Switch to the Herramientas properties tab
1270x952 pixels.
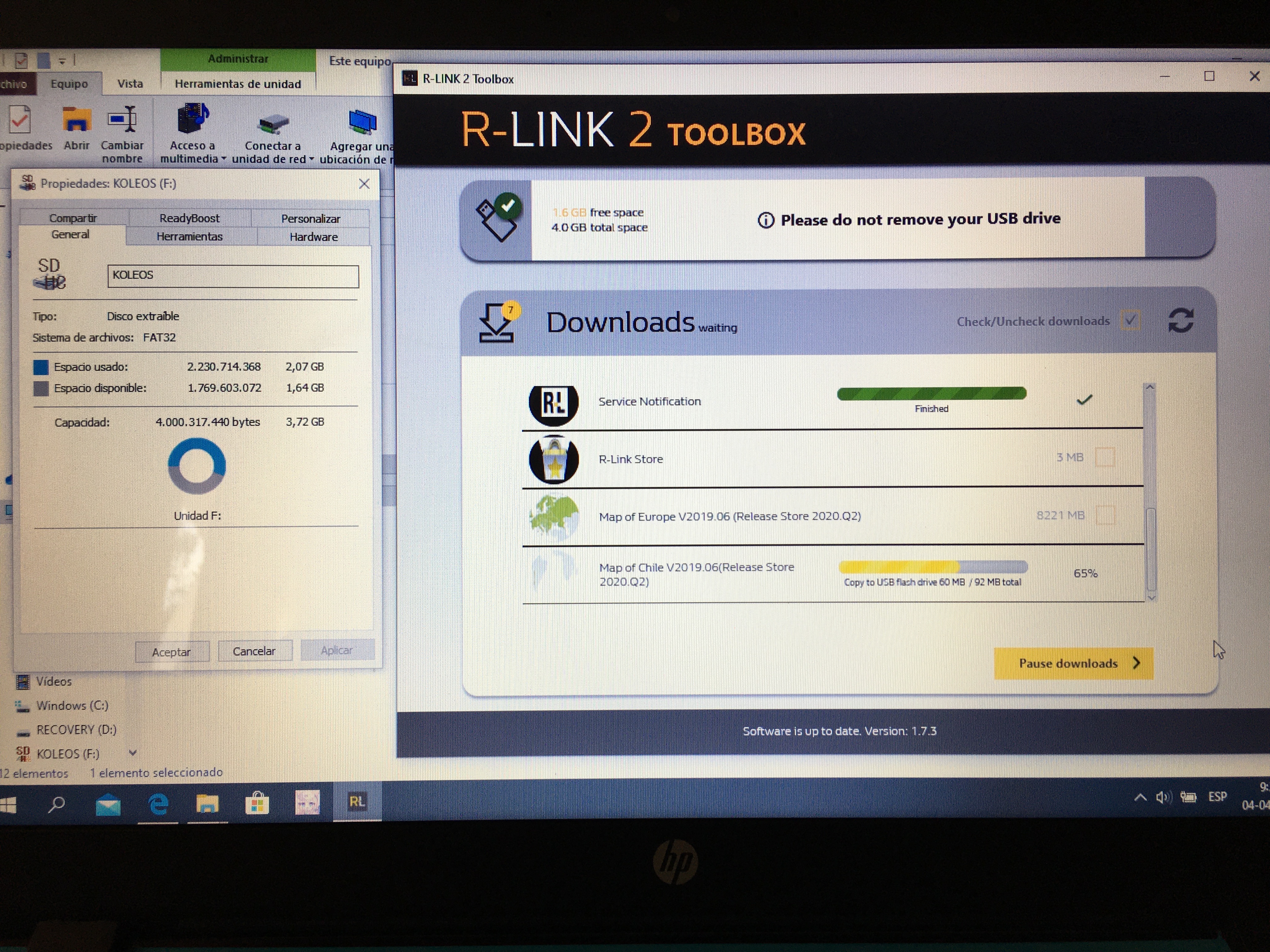pyautogui.click(x=190, y=236)
